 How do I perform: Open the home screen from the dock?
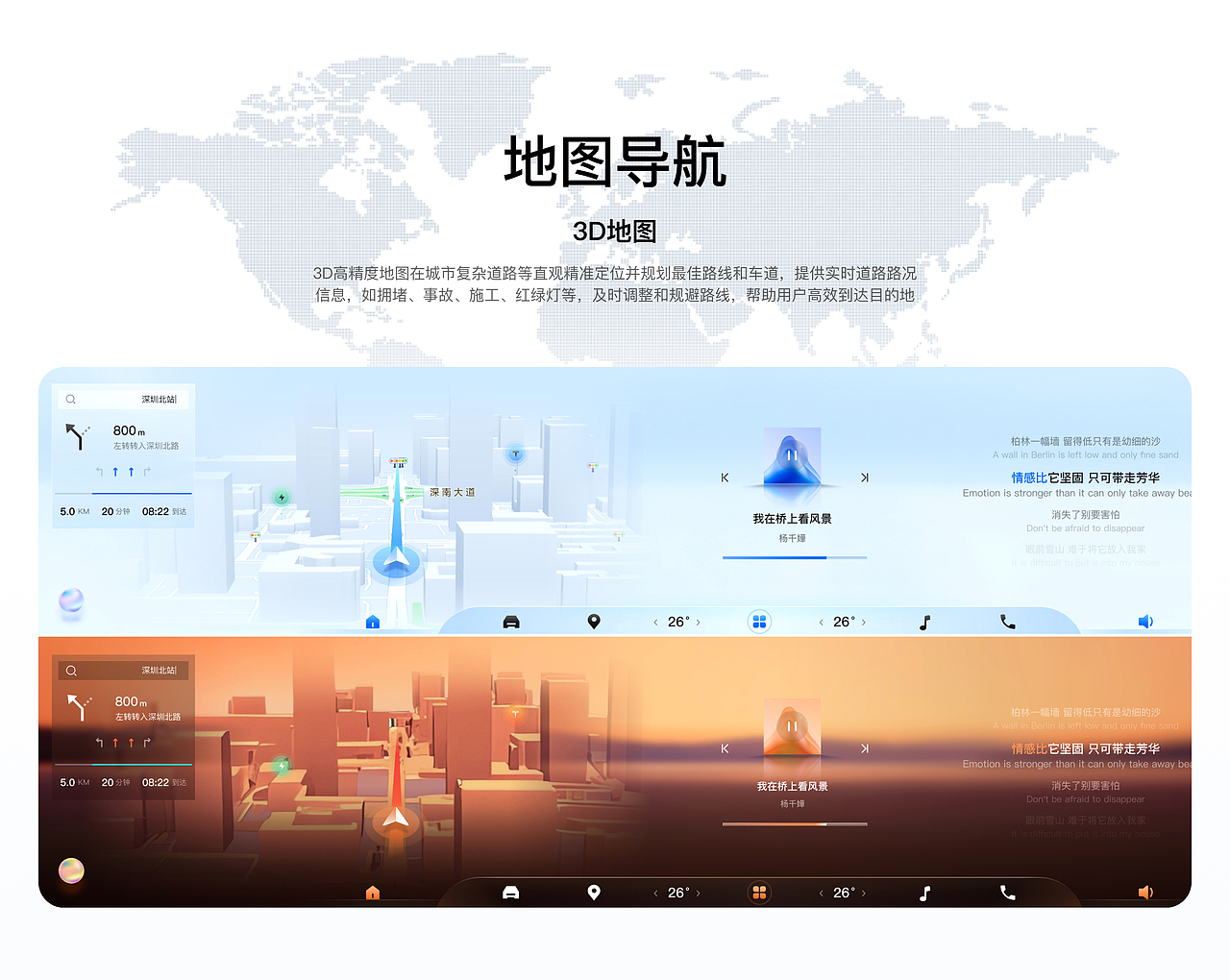coord(372,622)
